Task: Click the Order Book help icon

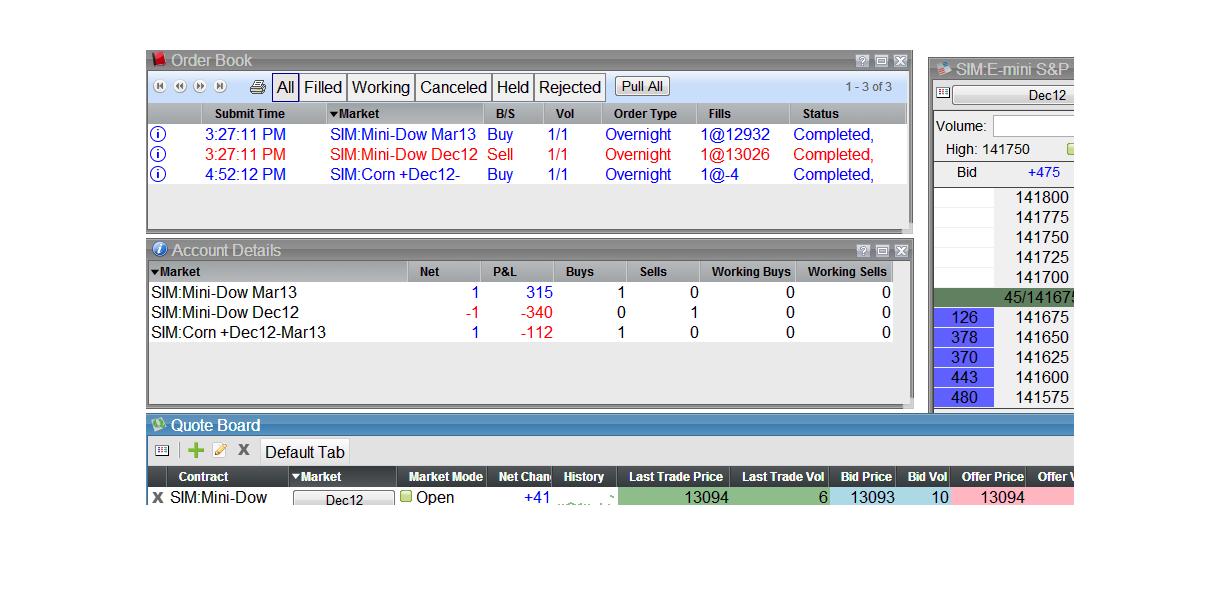Action: pyautogui.click(x=863, y=61)
